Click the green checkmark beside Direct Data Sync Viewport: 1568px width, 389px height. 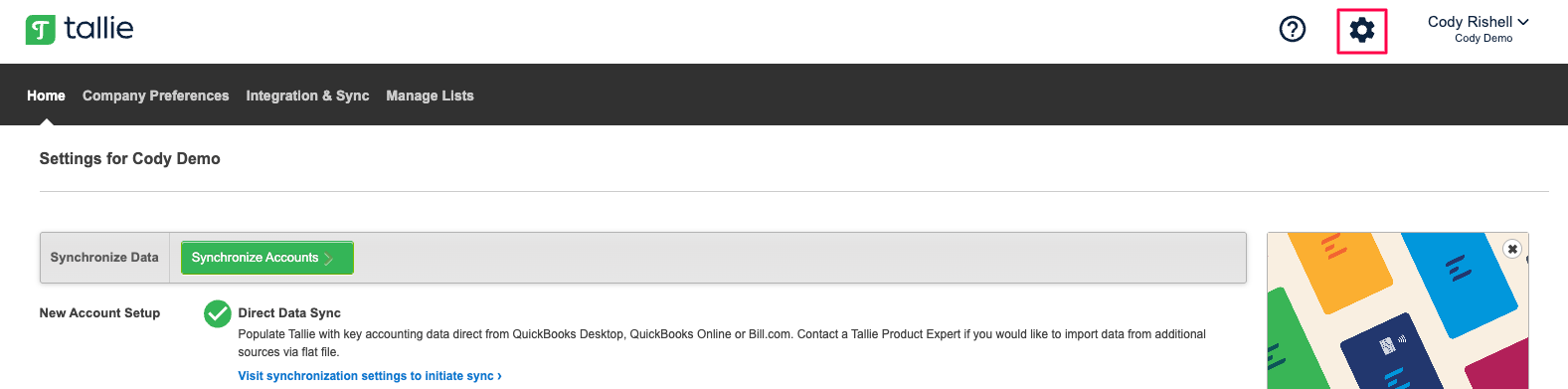point(218,313)
